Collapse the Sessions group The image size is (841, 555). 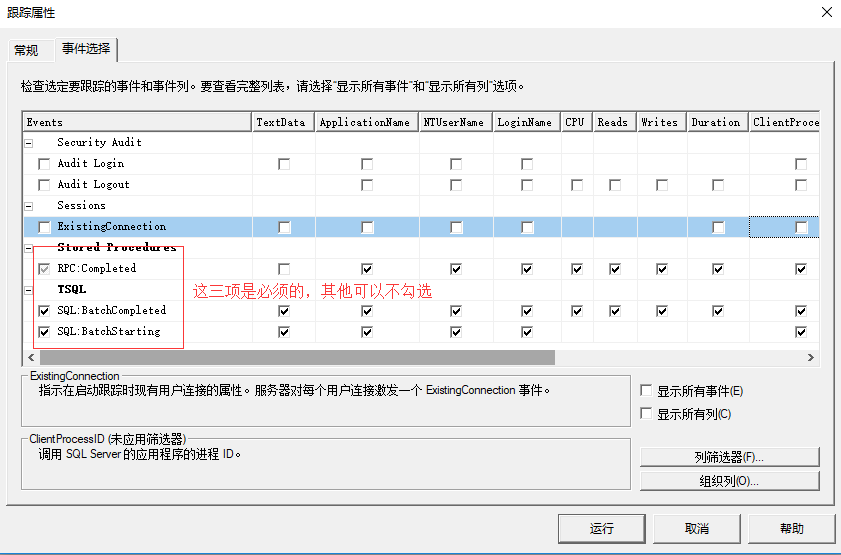(29, 206)
